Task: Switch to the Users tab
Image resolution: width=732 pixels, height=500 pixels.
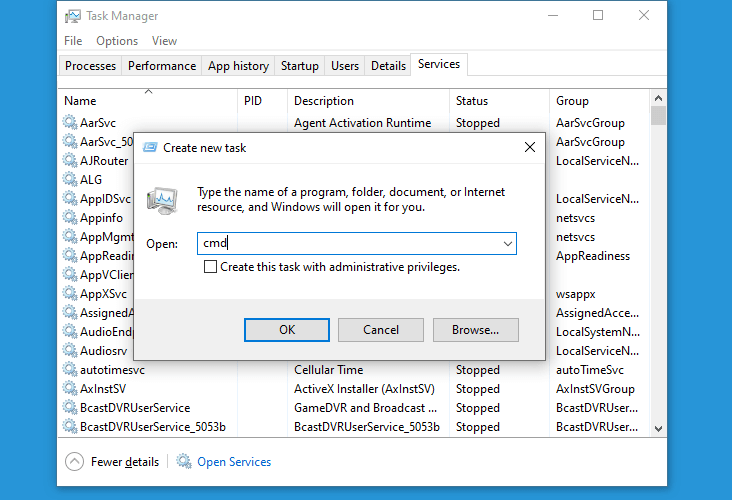Action: (345, 66)
